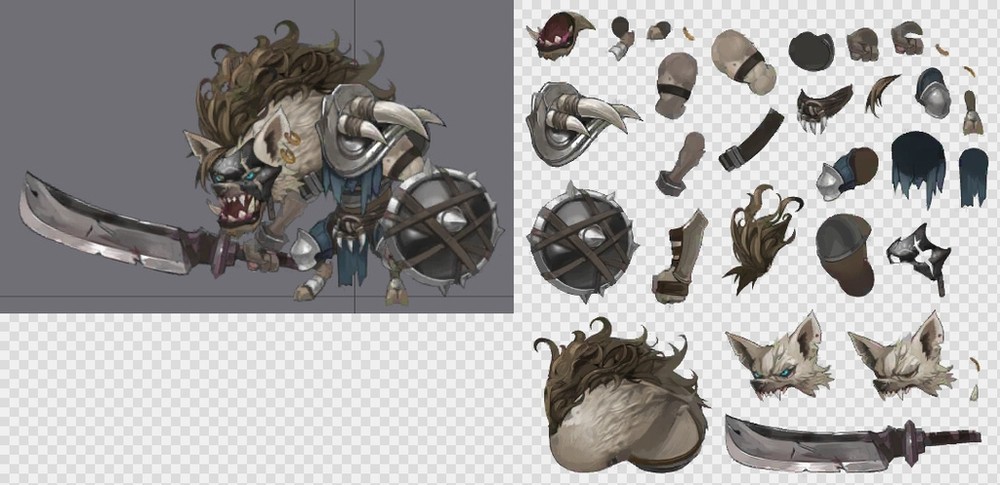The height and width of the screenshot is (485, 1000).
Task: Select the dark leather belt strap piece
Action: pyautogui.click(x=752, y=140)
